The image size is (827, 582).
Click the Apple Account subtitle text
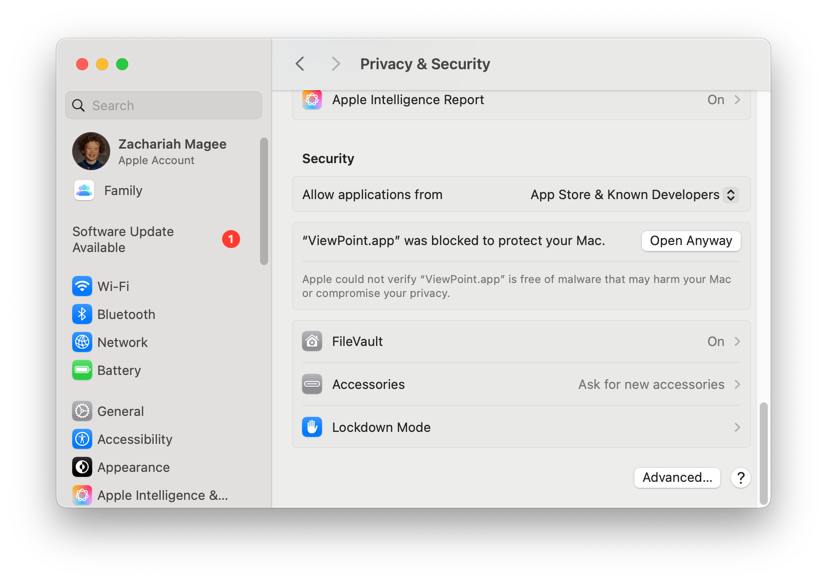156,160
